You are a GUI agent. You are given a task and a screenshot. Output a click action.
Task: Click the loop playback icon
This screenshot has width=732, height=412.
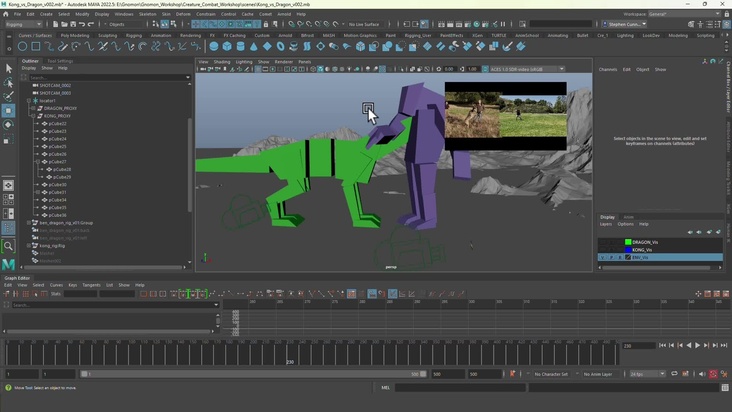click(x=674, y=374)
